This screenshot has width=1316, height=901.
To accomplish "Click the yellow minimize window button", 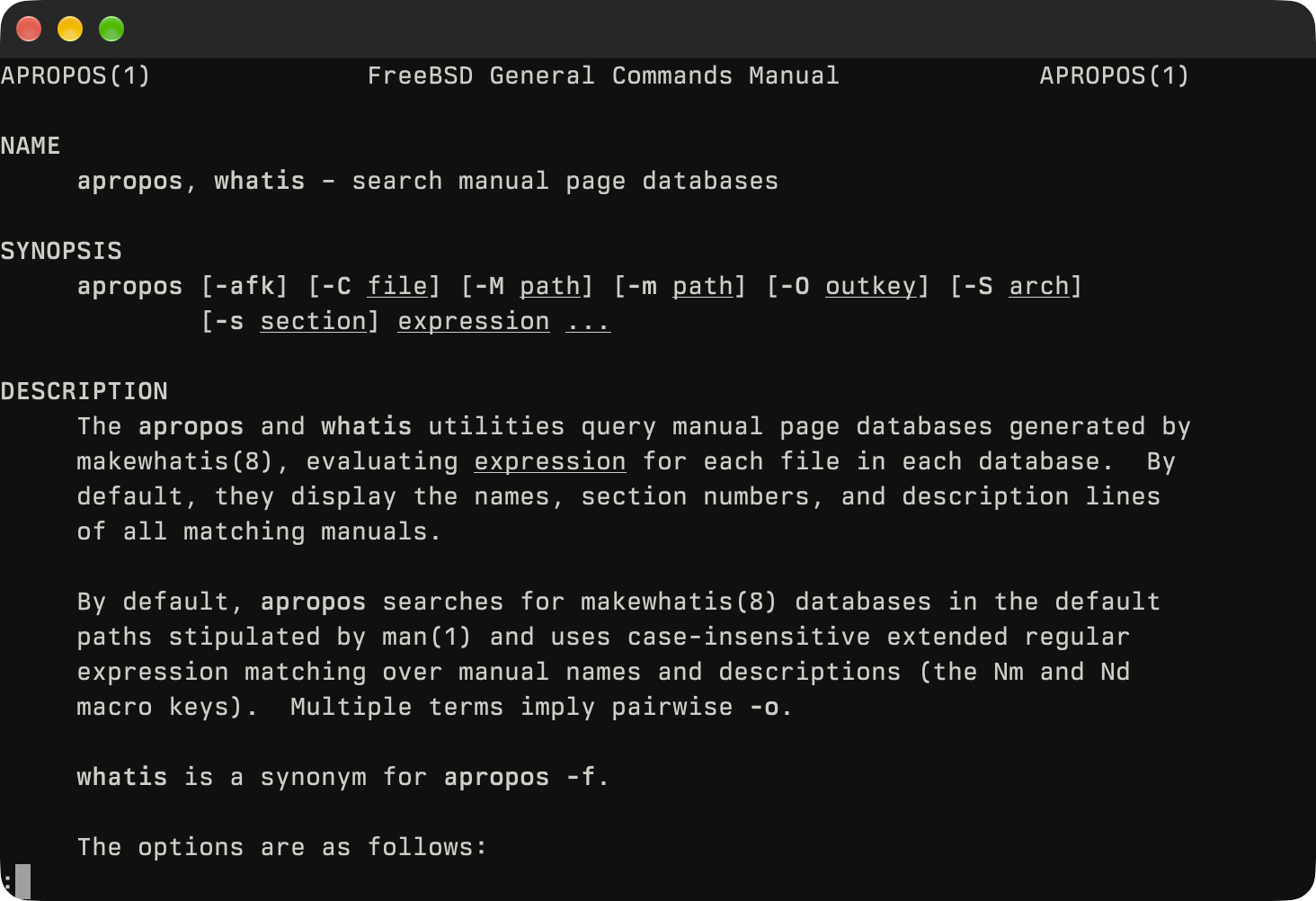I will tap(70, 29).
